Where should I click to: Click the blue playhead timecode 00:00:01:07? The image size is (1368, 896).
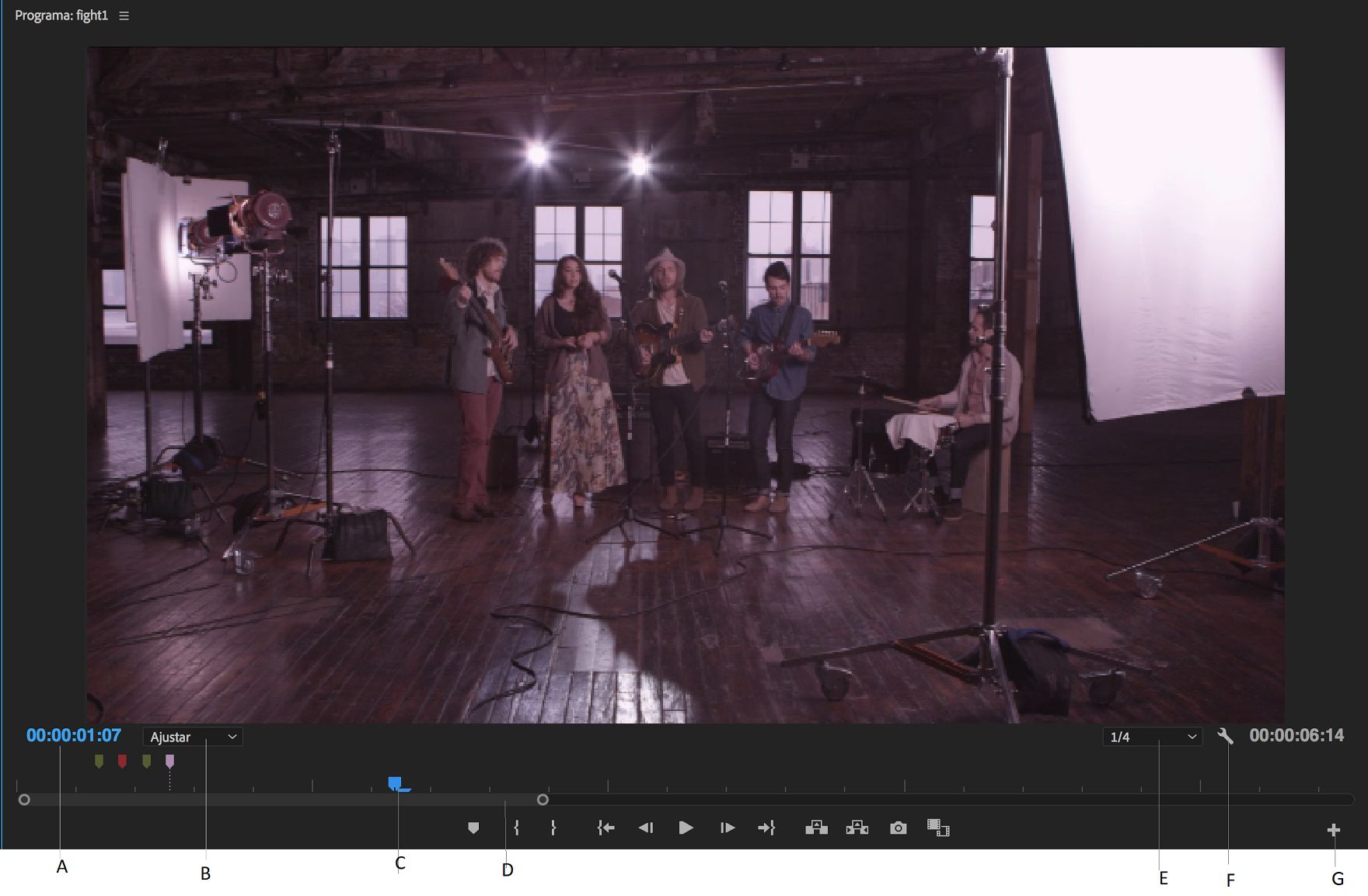[74, 735]
